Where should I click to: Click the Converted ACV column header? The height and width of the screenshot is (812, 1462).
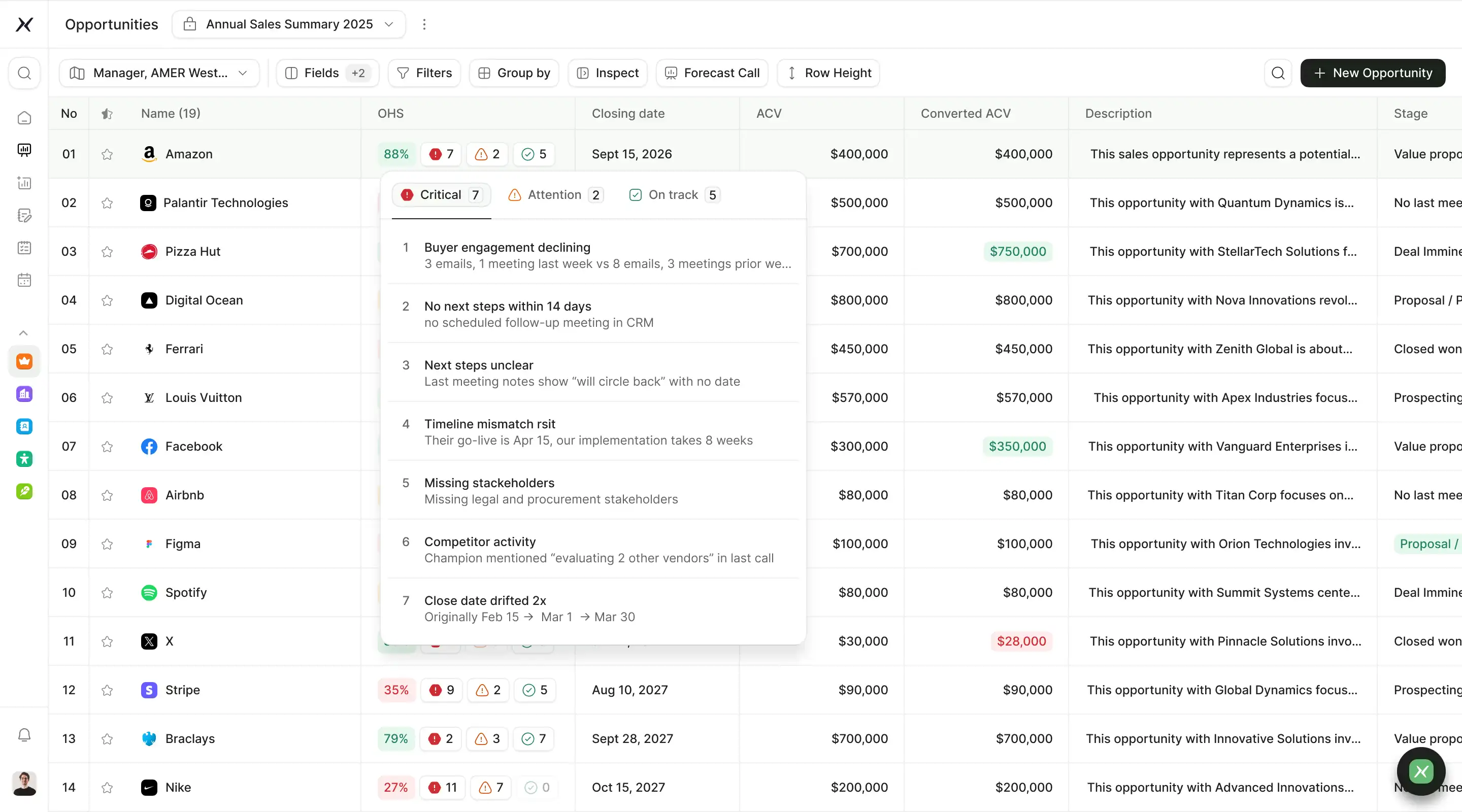966,114
